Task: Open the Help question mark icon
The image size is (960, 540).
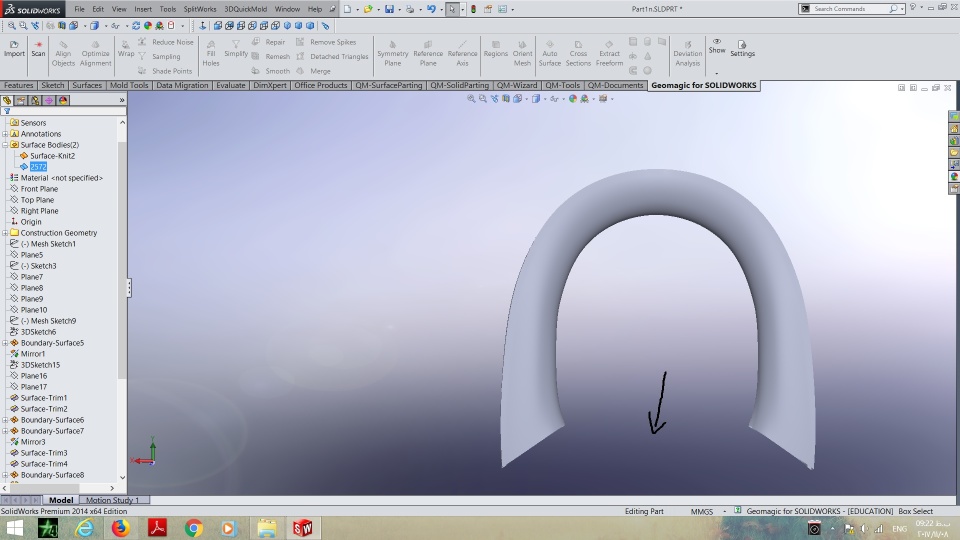Action: [912, 8]
